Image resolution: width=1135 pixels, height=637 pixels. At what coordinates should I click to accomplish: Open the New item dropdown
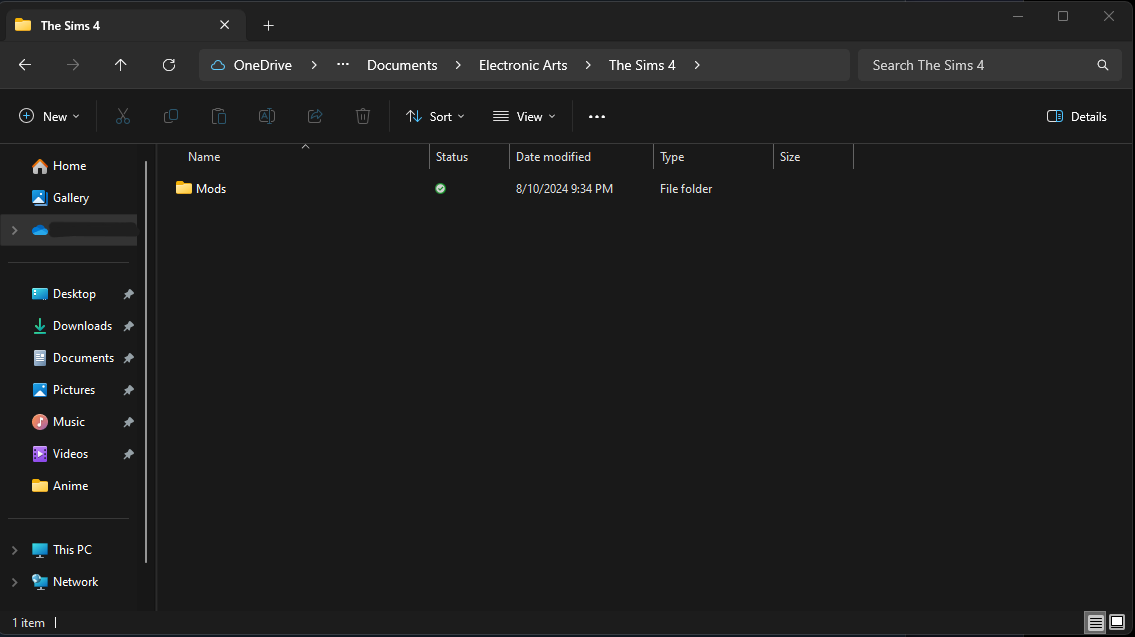(x=49, y=117)
